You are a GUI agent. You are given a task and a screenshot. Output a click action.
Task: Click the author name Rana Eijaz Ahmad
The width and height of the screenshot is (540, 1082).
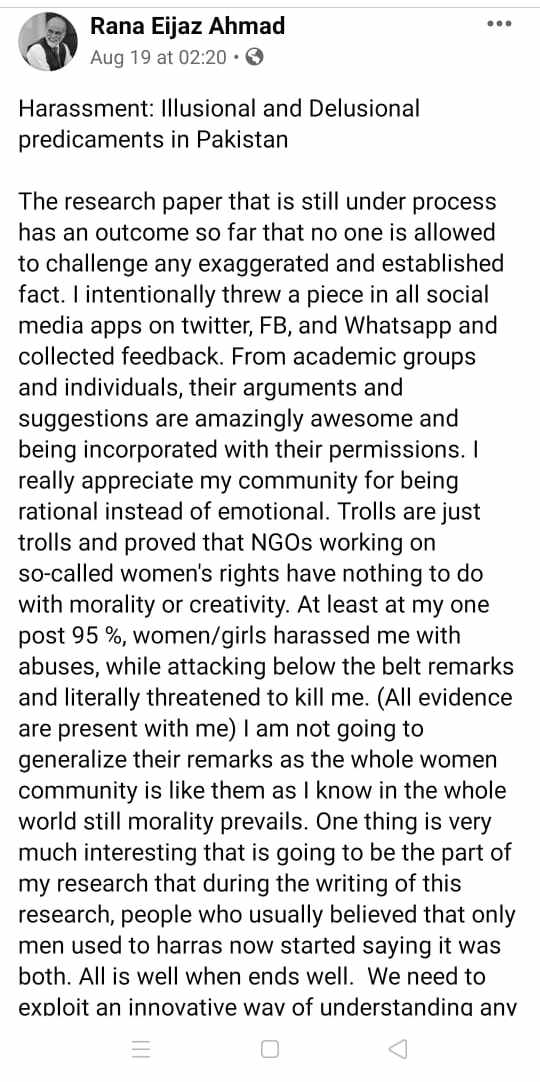[x=188, y=26]
